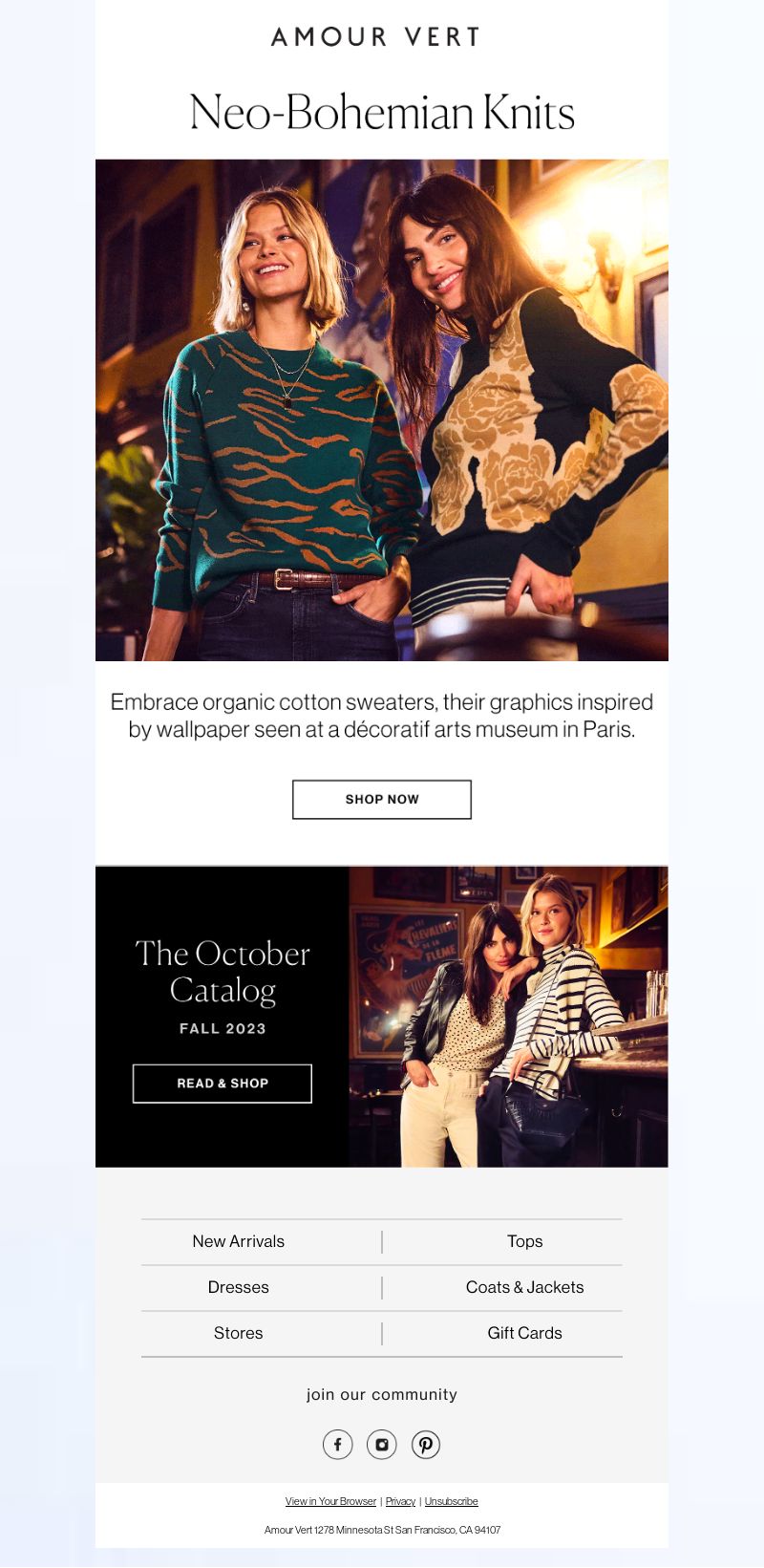The width and height of the screenshot is (764, 1568).
Task: Click the SHOP NOW button
Action: click(382, 799)
